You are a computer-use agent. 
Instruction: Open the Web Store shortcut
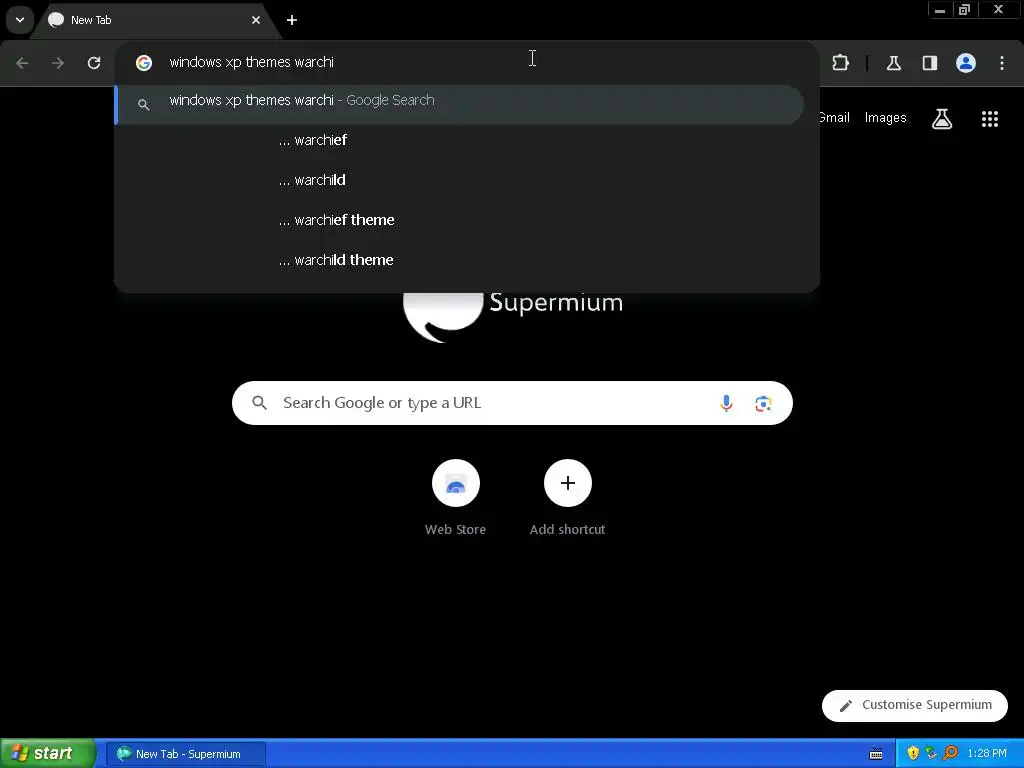456,498
